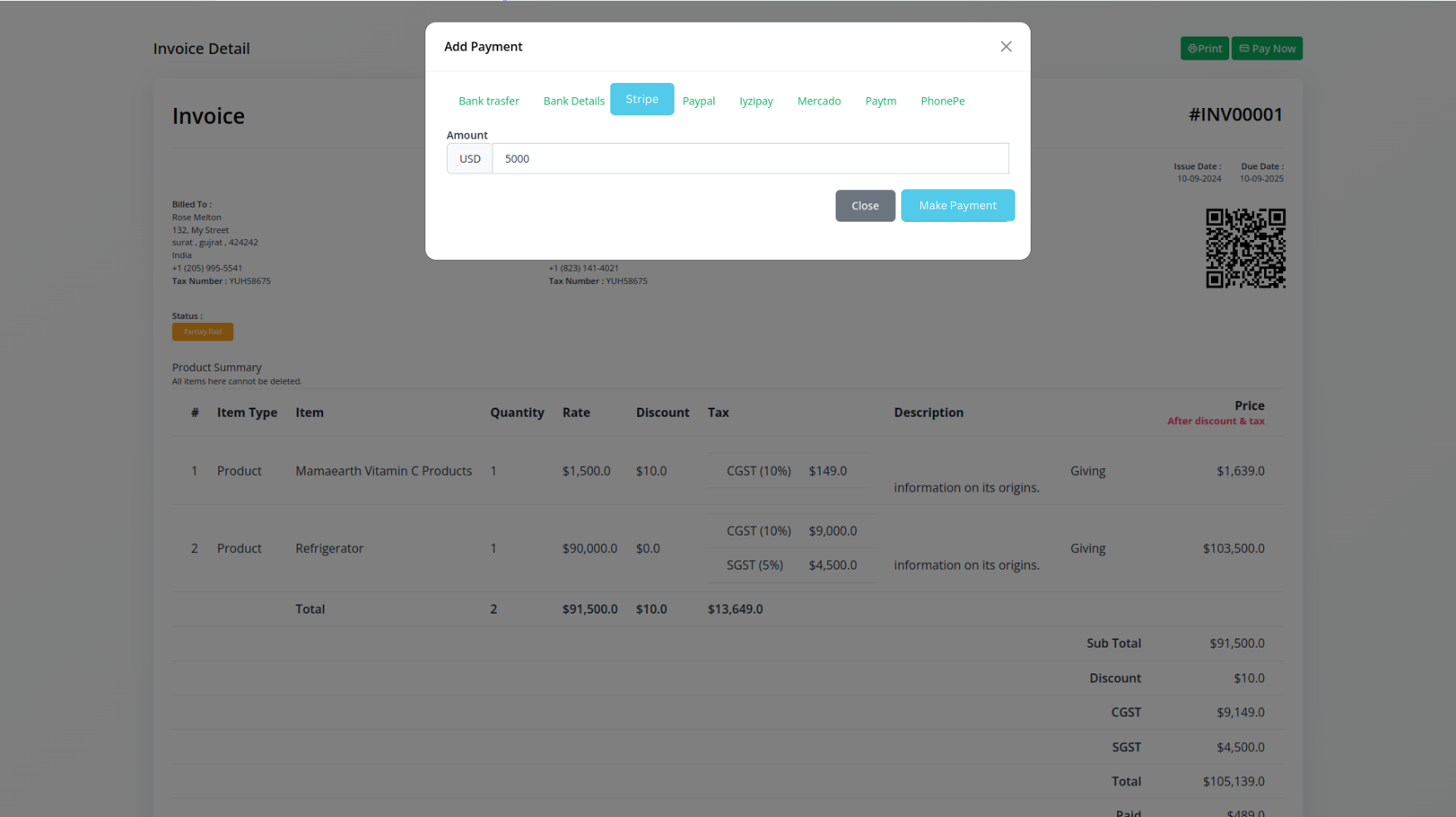This screenshot has width=1456, height=817.
Task: Click the Make Payment button
Action: pos(958,205)
